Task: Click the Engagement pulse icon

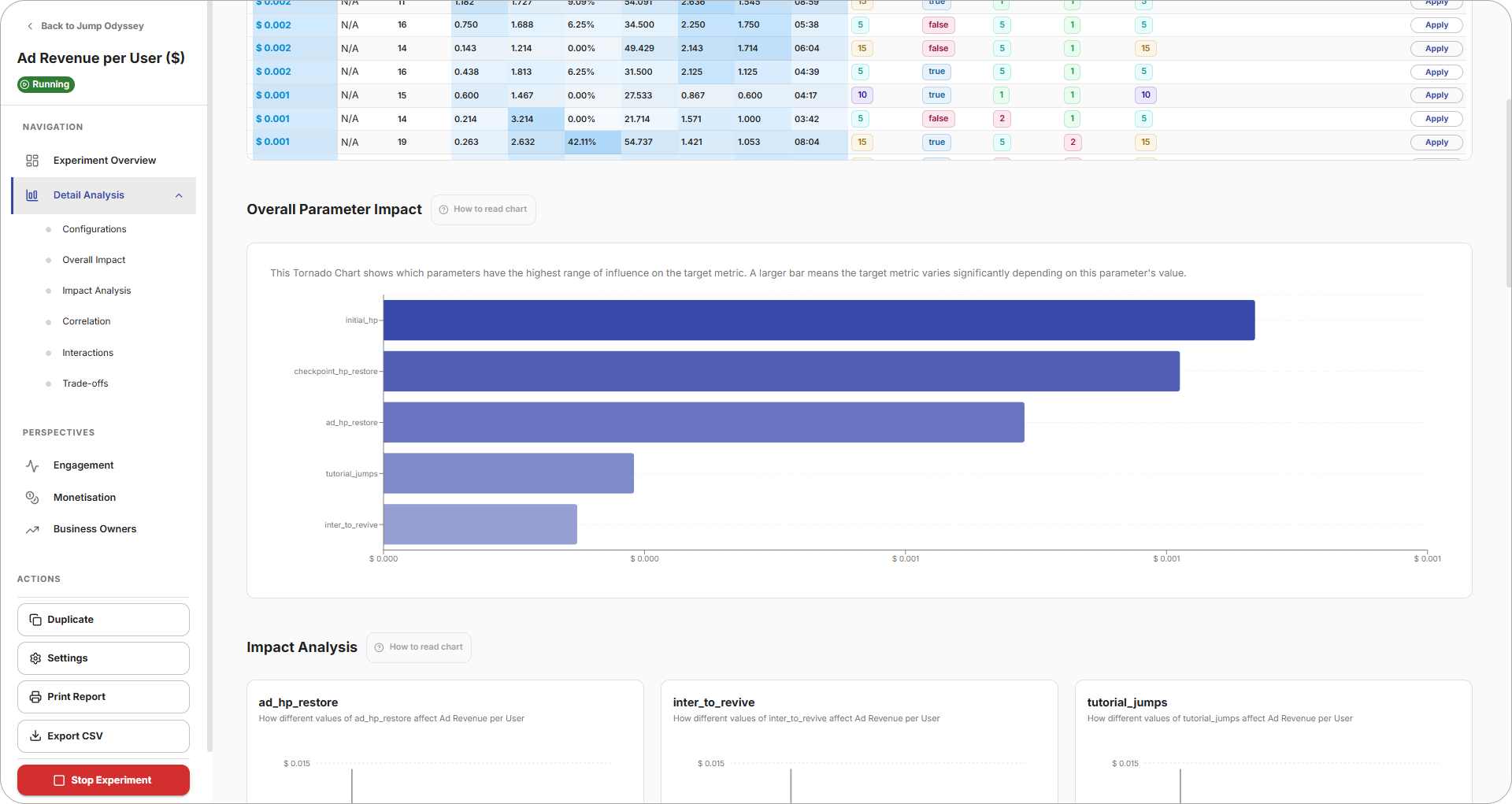Action: [x=32, y=465]
